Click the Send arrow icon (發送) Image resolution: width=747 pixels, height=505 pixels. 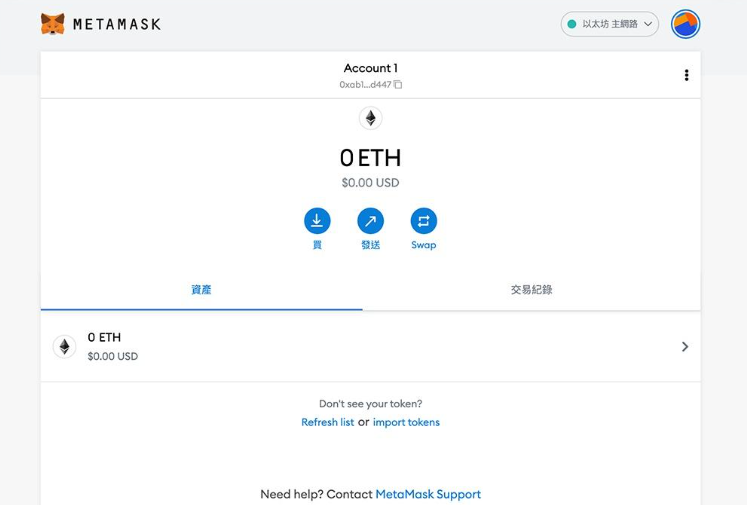pos(371,221)
